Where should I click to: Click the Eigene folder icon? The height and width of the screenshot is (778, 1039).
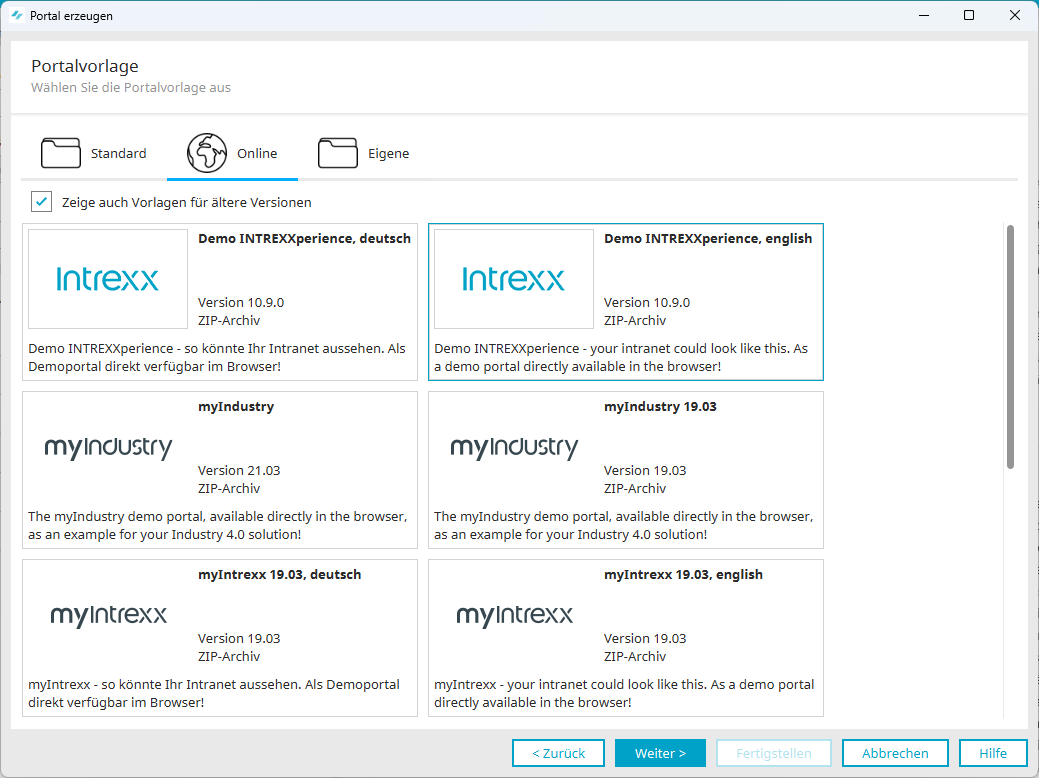338,153
